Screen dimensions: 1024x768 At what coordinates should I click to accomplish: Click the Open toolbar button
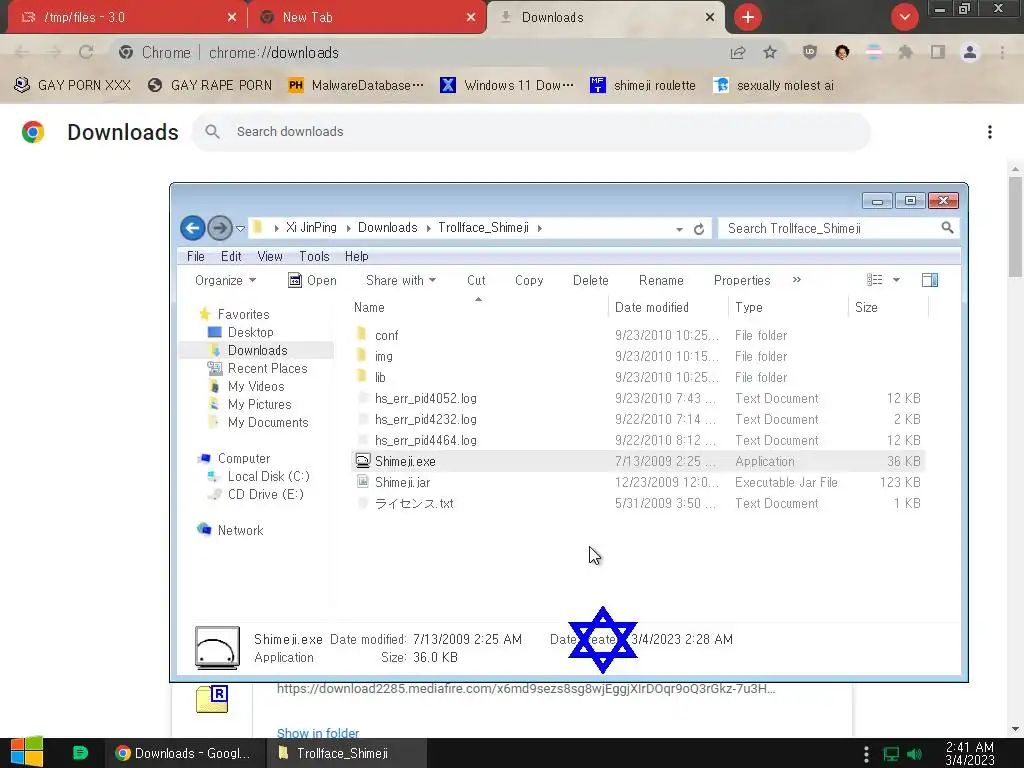[x=312, y=280]
